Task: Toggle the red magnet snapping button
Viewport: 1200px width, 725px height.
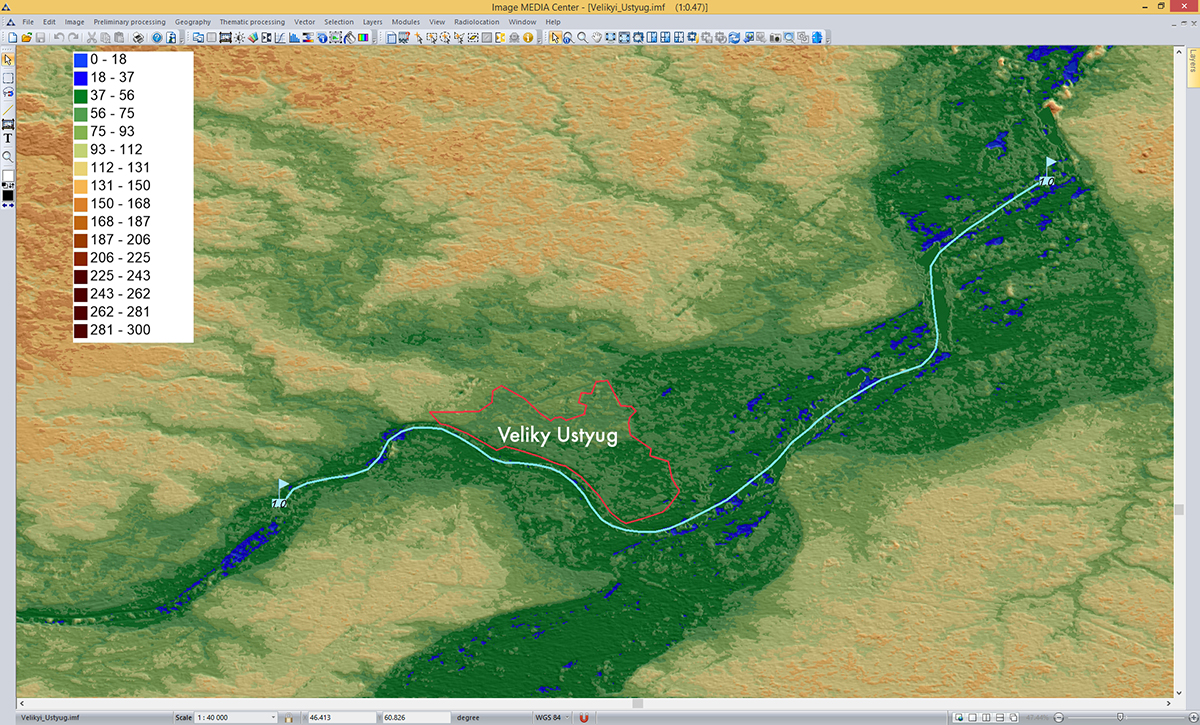Action: pos(583,717)
